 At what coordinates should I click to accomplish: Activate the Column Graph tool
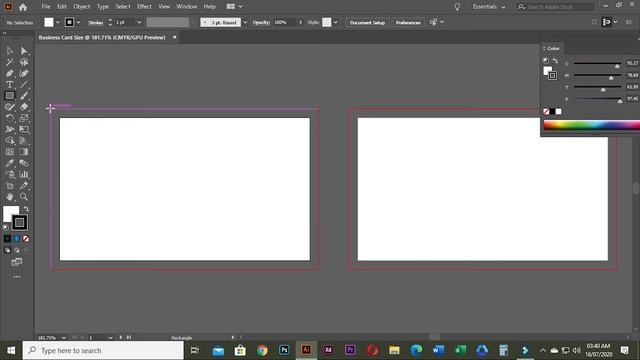click(x=24, y=174)
